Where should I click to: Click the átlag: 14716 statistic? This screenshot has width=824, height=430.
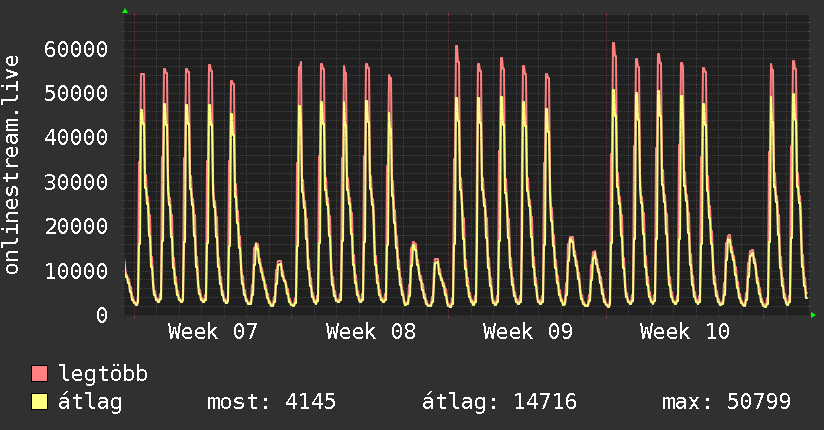click(499, 402)
